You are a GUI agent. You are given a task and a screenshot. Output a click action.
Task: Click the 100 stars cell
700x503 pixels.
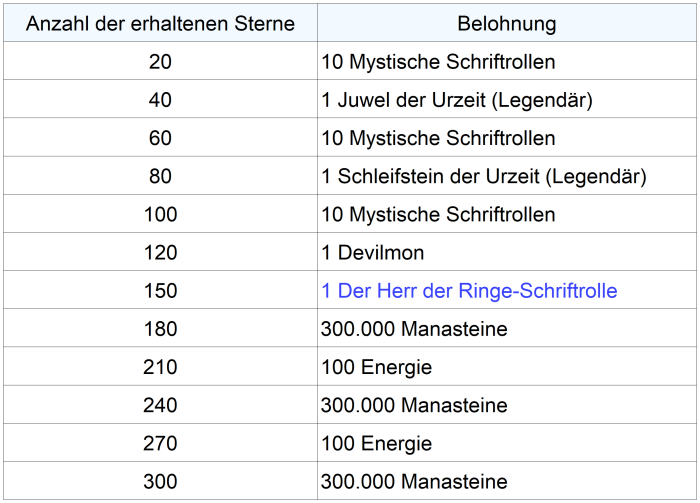(x=160, y=215)
